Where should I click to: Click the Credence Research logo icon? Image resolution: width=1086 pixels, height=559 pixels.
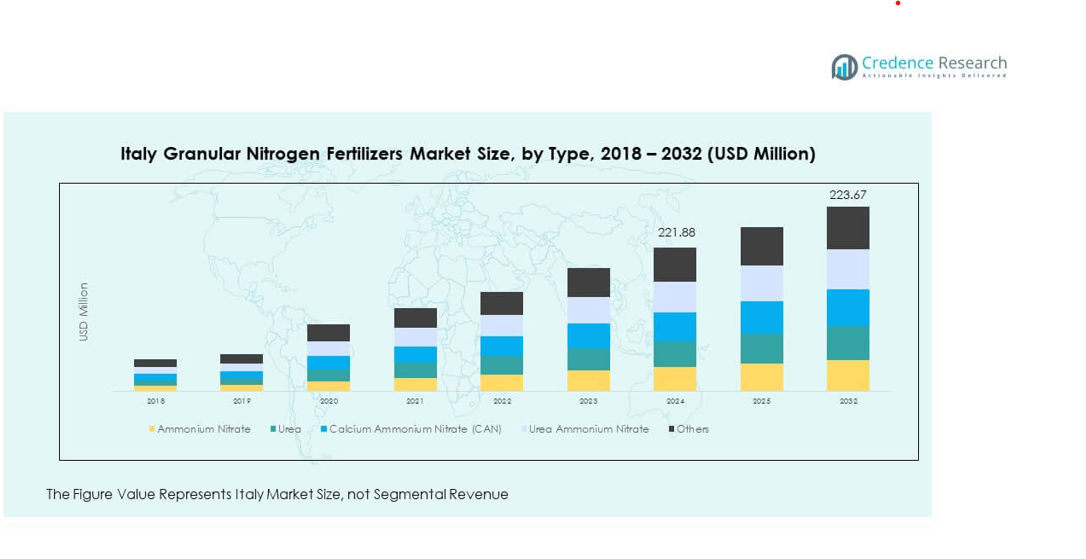[x=844, y=67]
